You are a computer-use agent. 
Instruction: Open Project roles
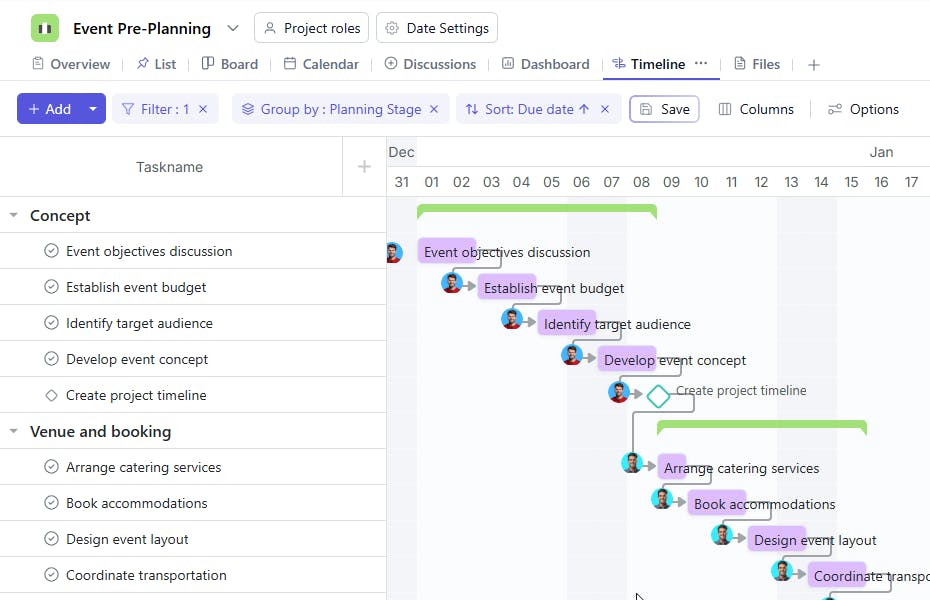coord(312,28)
